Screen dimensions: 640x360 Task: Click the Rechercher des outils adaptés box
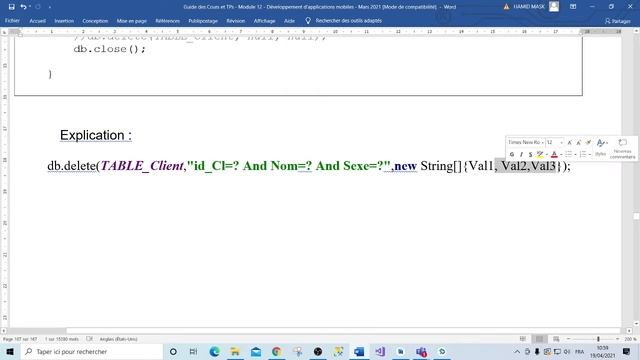pos(344,20)
